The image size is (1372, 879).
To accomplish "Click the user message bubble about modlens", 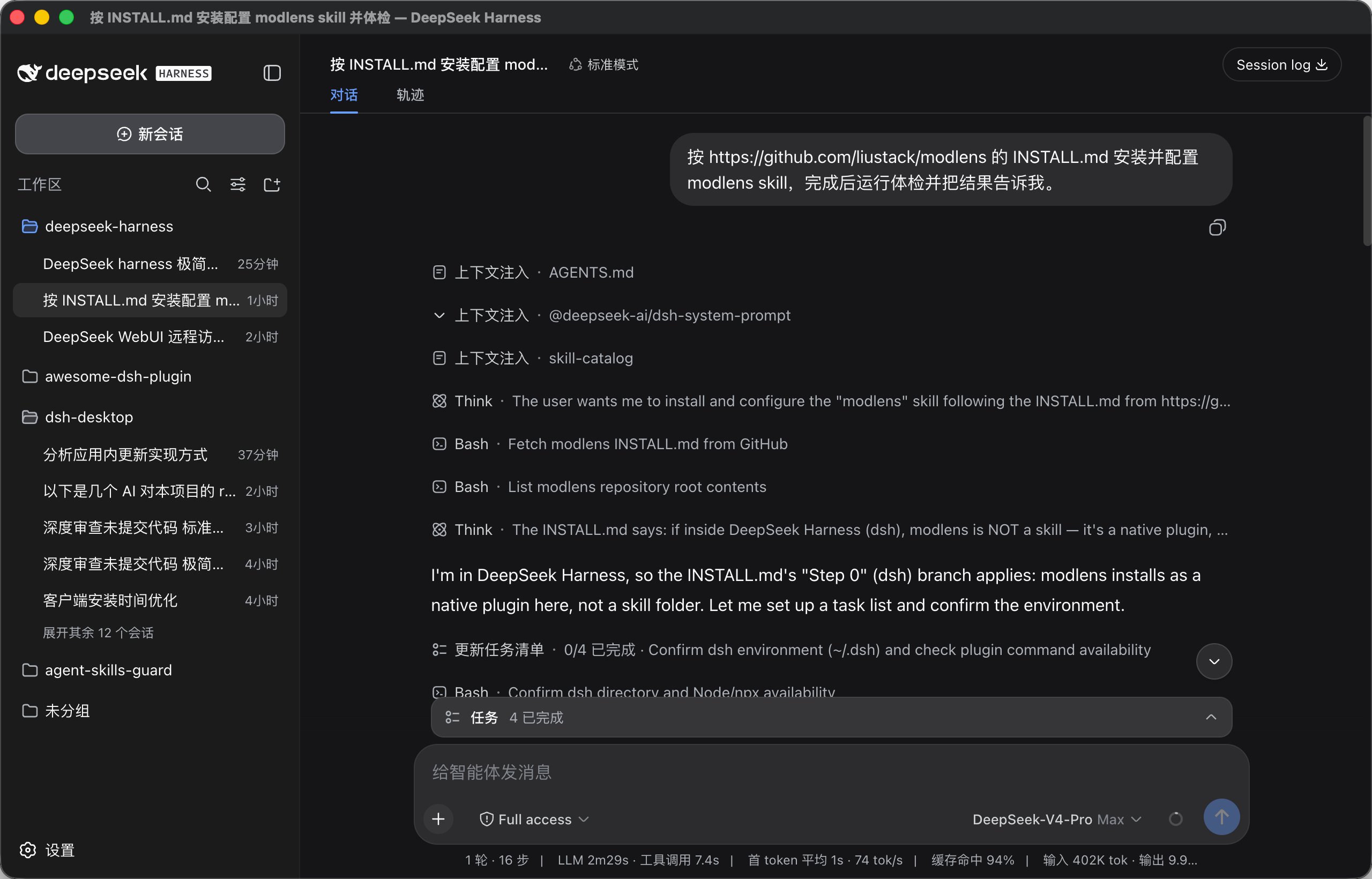I will pos(951,169).
